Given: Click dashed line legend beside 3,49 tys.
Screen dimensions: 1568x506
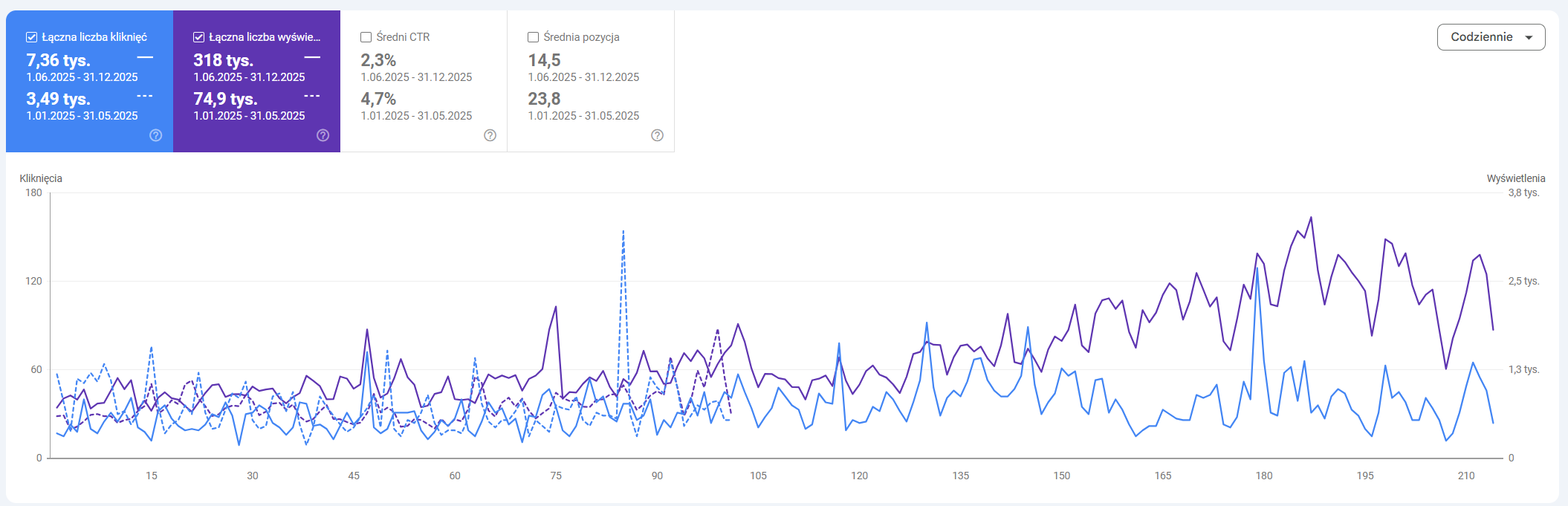Looking at the screenshot, I should [x=145, y=96].
